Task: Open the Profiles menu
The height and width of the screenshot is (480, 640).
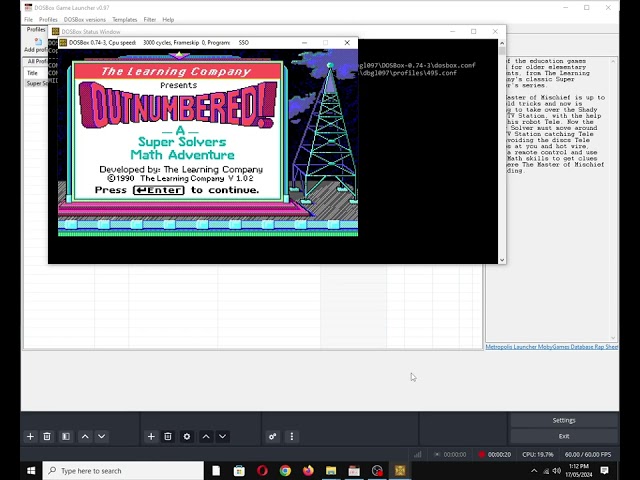Action: click(x=48, y=20)
